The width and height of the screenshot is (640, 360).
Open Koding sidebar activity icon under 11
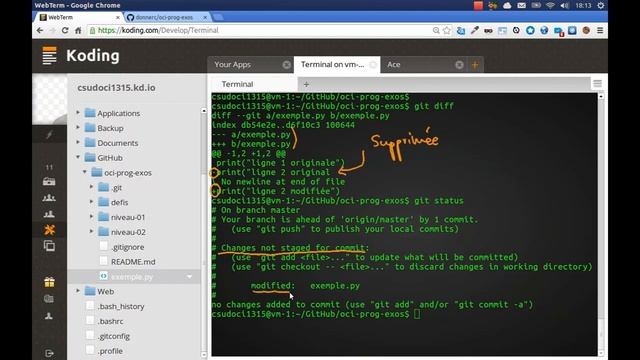(x=49, y=182)
